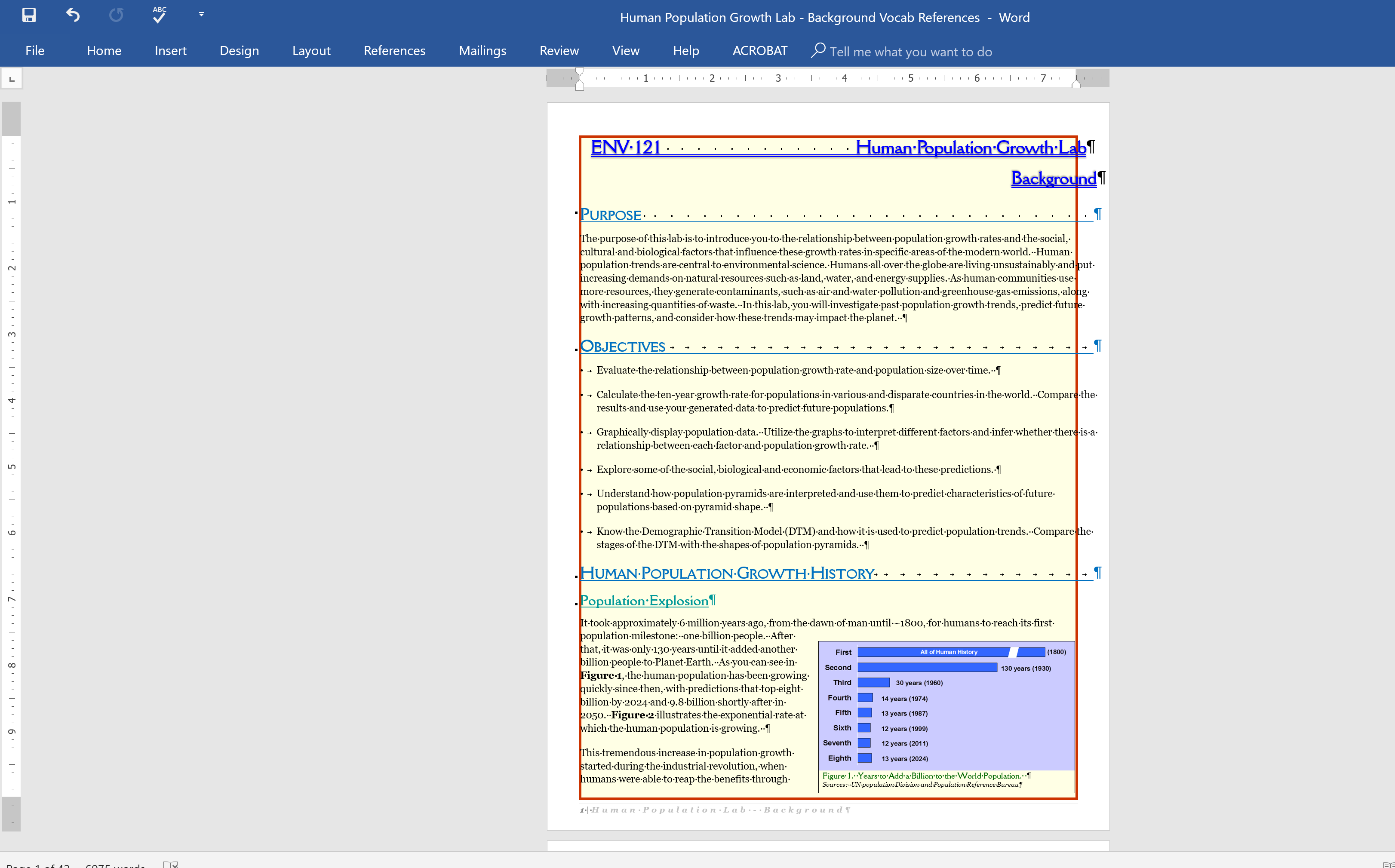1395x868 pixels.
Task: Click the 'Population Explosion' subheading
Action: point(644,601)
